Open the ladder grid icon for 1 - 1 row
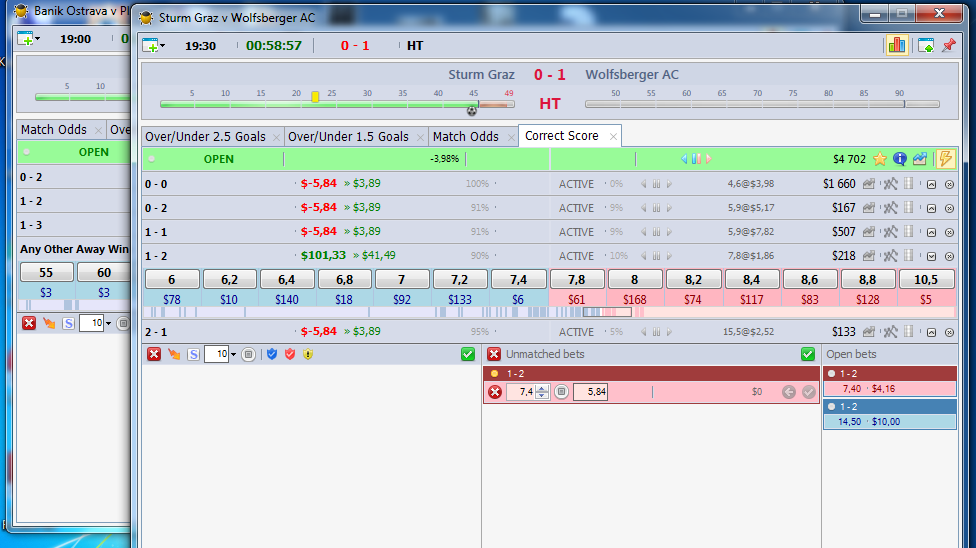The image size is (976, 548). pos(909,232)
